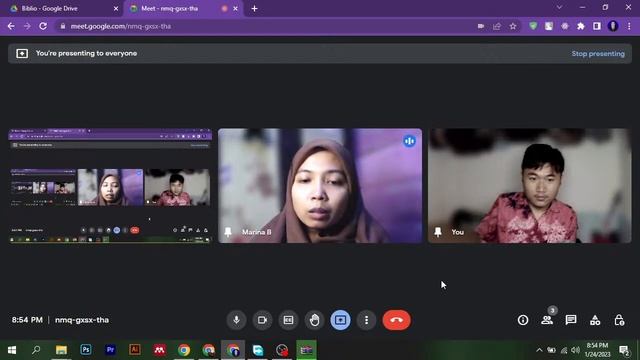The image size is (640, 360).
Task: Click meeting code nmq-gxsx-tha text
Action: tap(82, 320)
